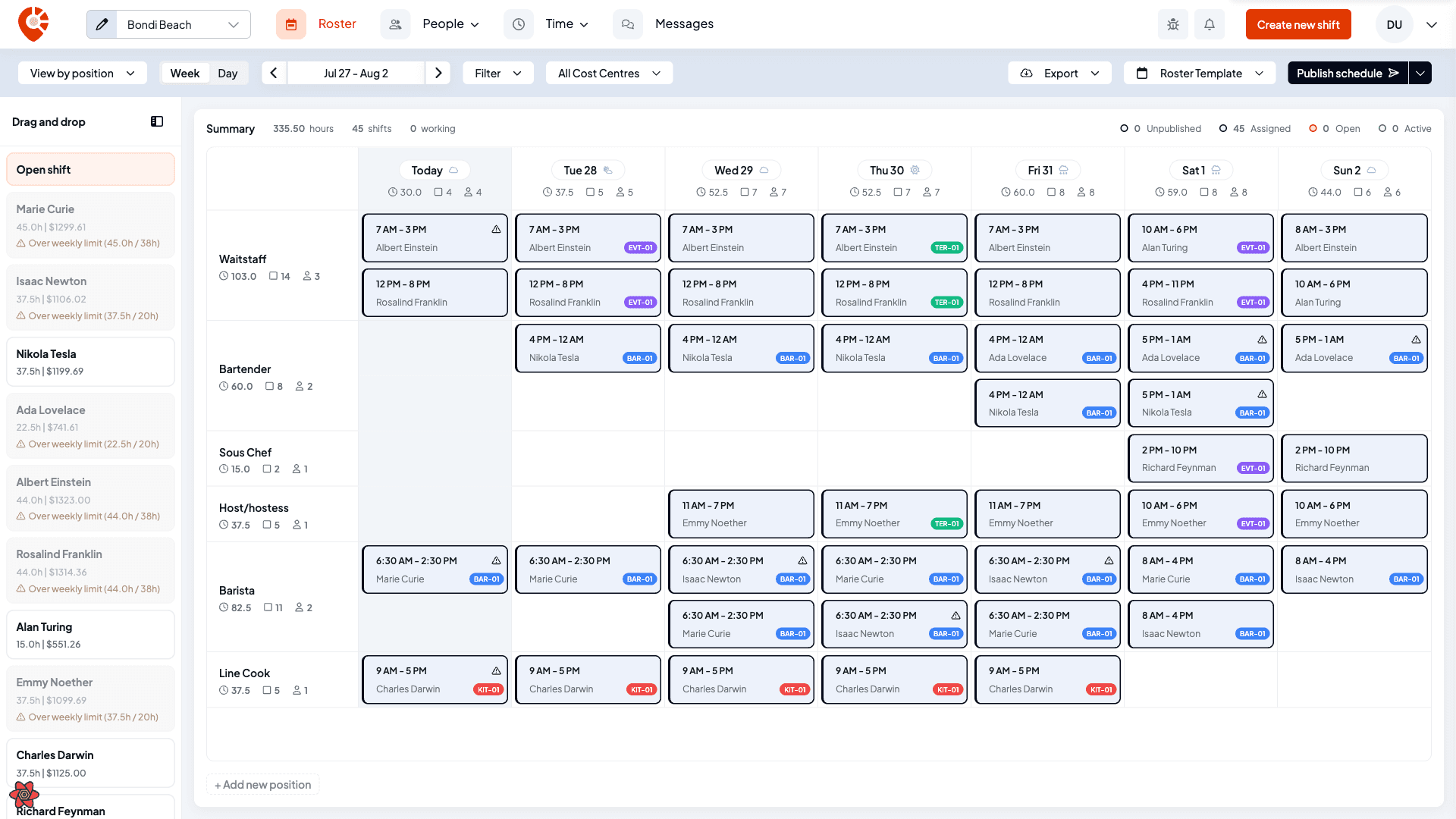Click the Waitstaff position row label
Image resolution: width=1456 pixels, height=819 pixels.
tap(243, 259)
